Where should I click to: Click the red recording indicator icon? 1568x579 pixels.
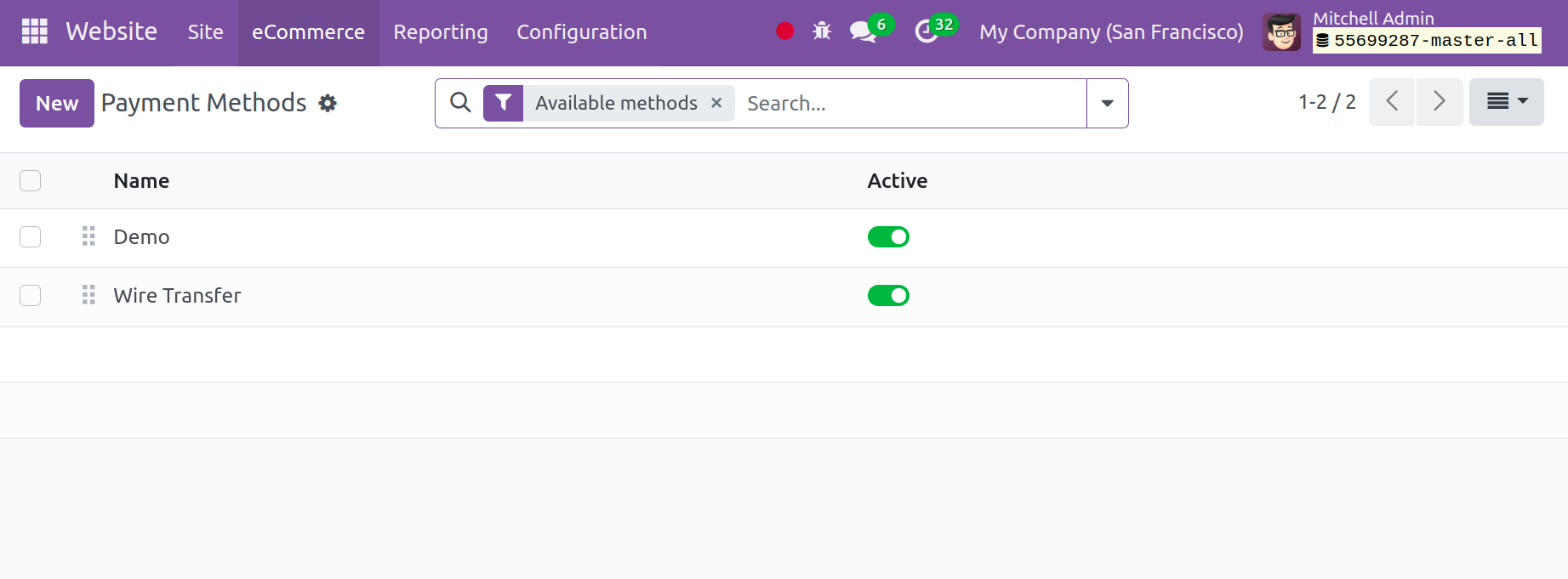[785, 31]
